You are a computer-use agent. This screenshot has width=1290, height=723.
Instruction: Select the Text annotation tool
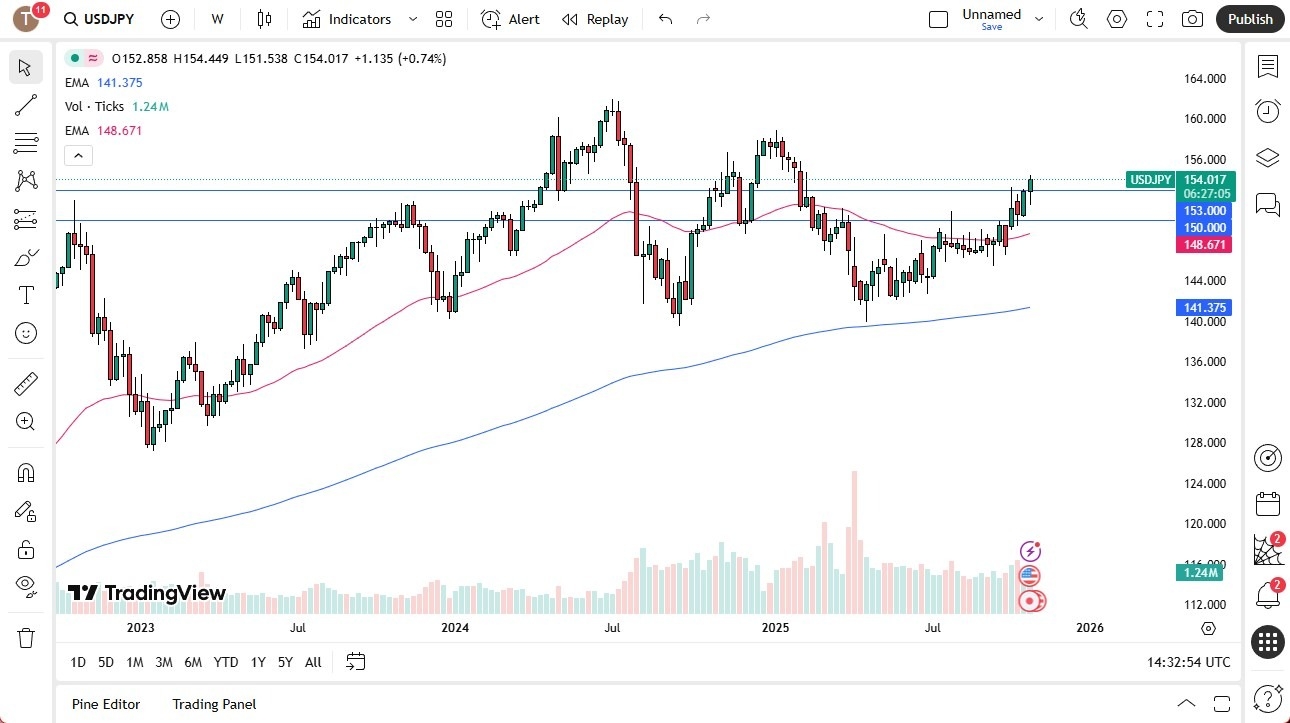tap(26, 294)
